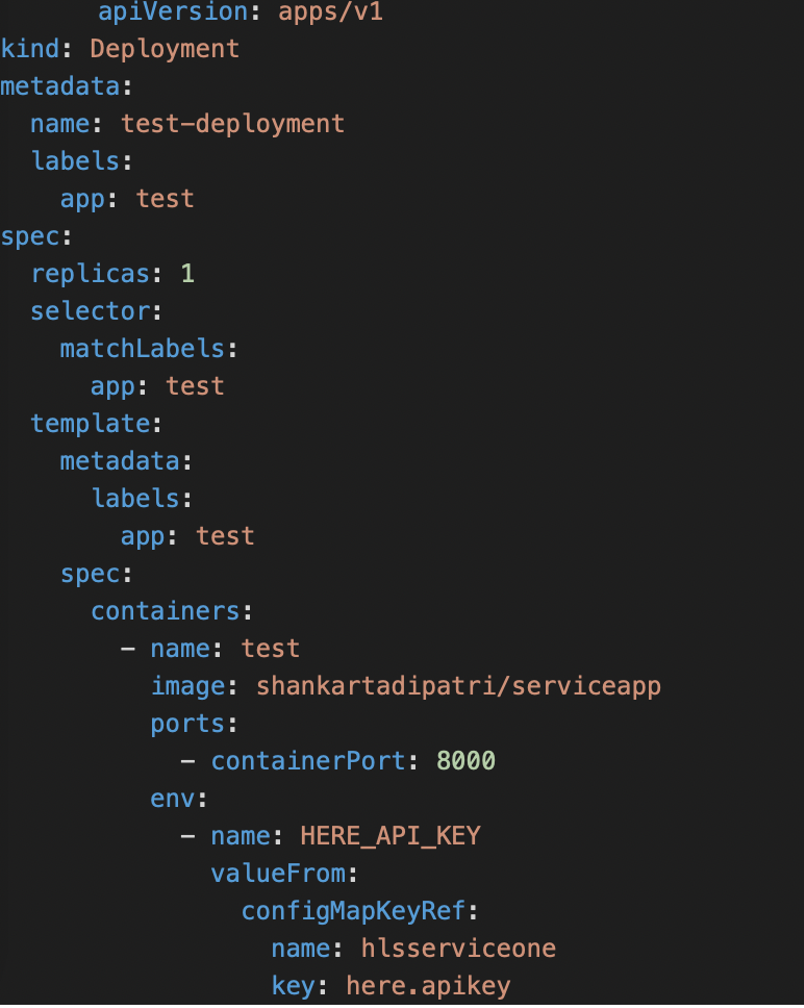
Task: Click the hlsserviceone config map name
Action: tap(458, 948)
